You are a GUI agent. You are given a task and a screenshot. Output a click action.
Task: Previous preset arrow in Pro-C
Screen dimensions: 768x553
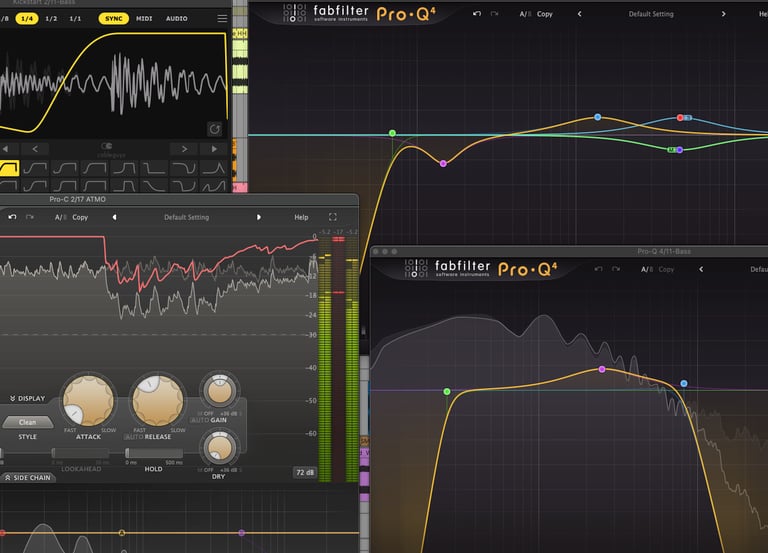[114, 217]
